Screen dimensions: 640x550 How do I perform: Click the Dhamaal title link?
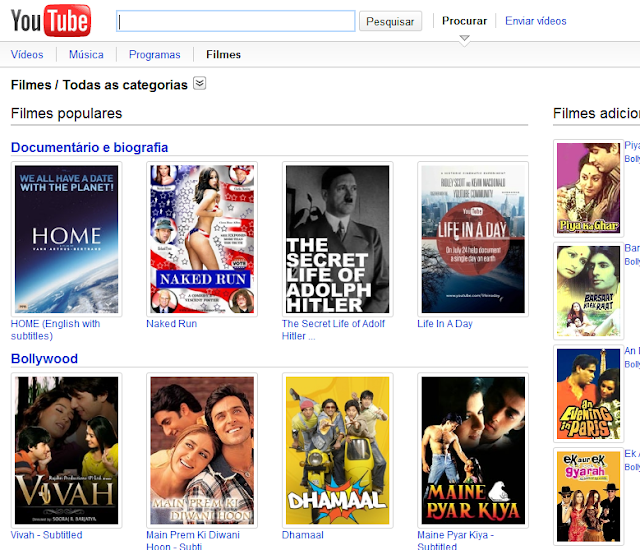302,535
